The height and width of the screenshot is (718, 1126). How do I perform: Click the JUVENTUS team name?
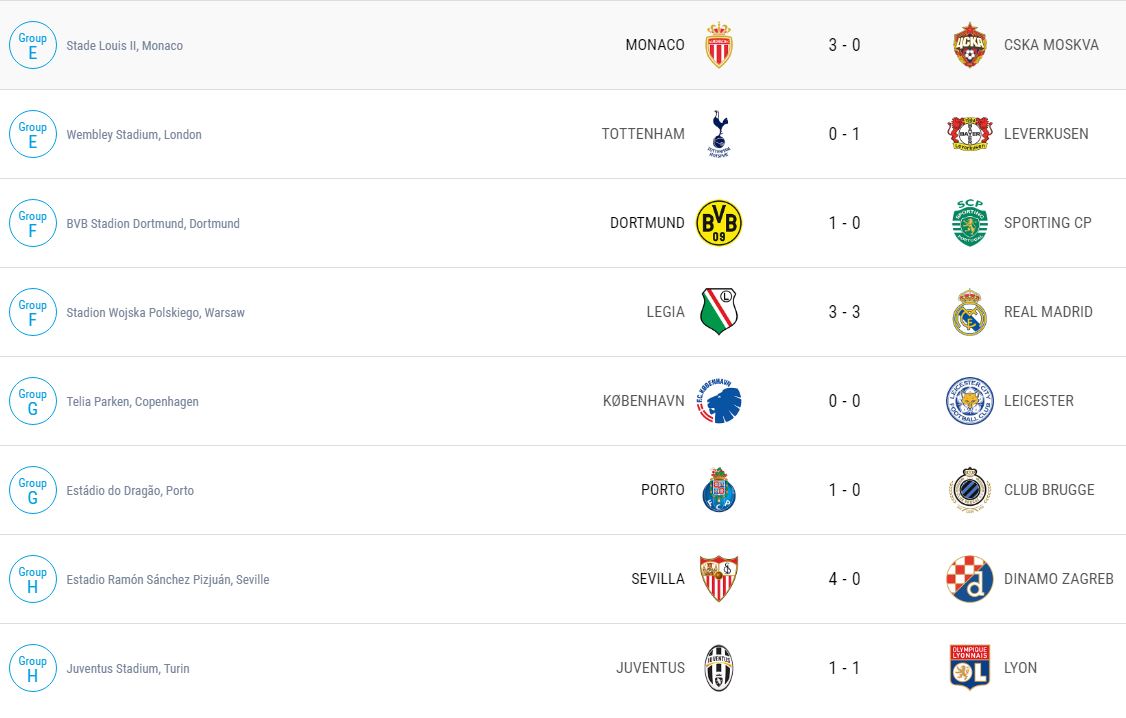click(x=650, y=668)
